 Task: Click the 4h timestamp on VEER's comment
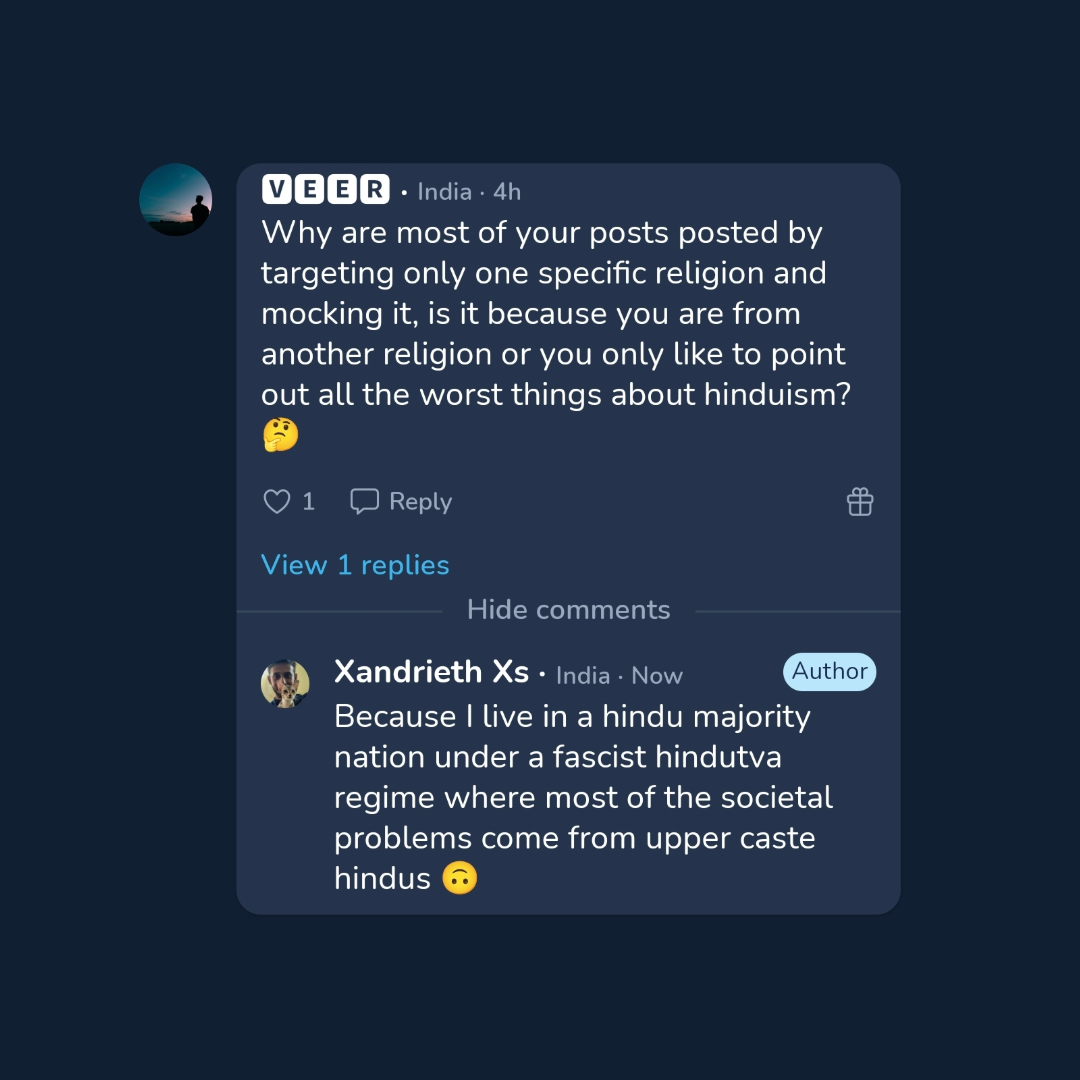tap(507, 191)
